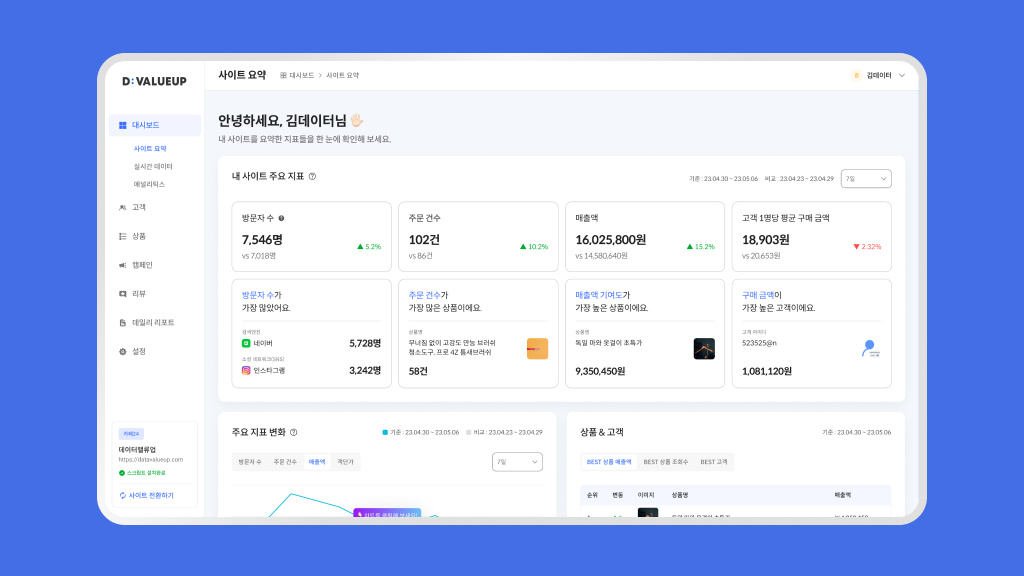Click the 58건 order count
1024x576 pixels.
418,371
